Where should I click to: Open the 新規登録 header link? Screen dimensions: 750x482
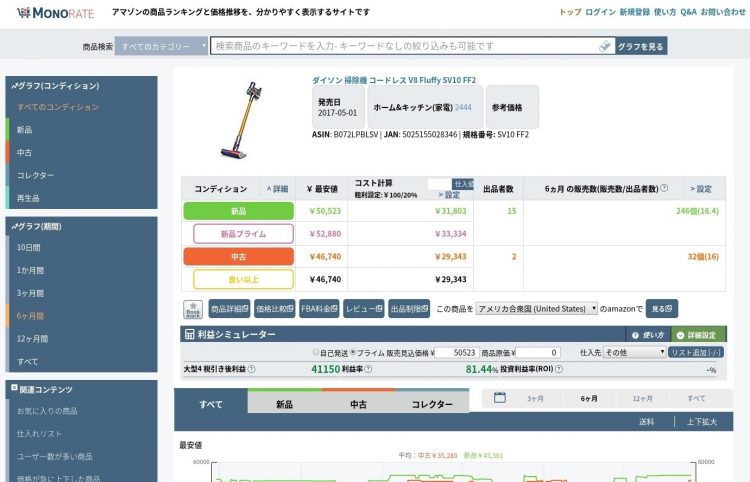click(x=635, y=12)
